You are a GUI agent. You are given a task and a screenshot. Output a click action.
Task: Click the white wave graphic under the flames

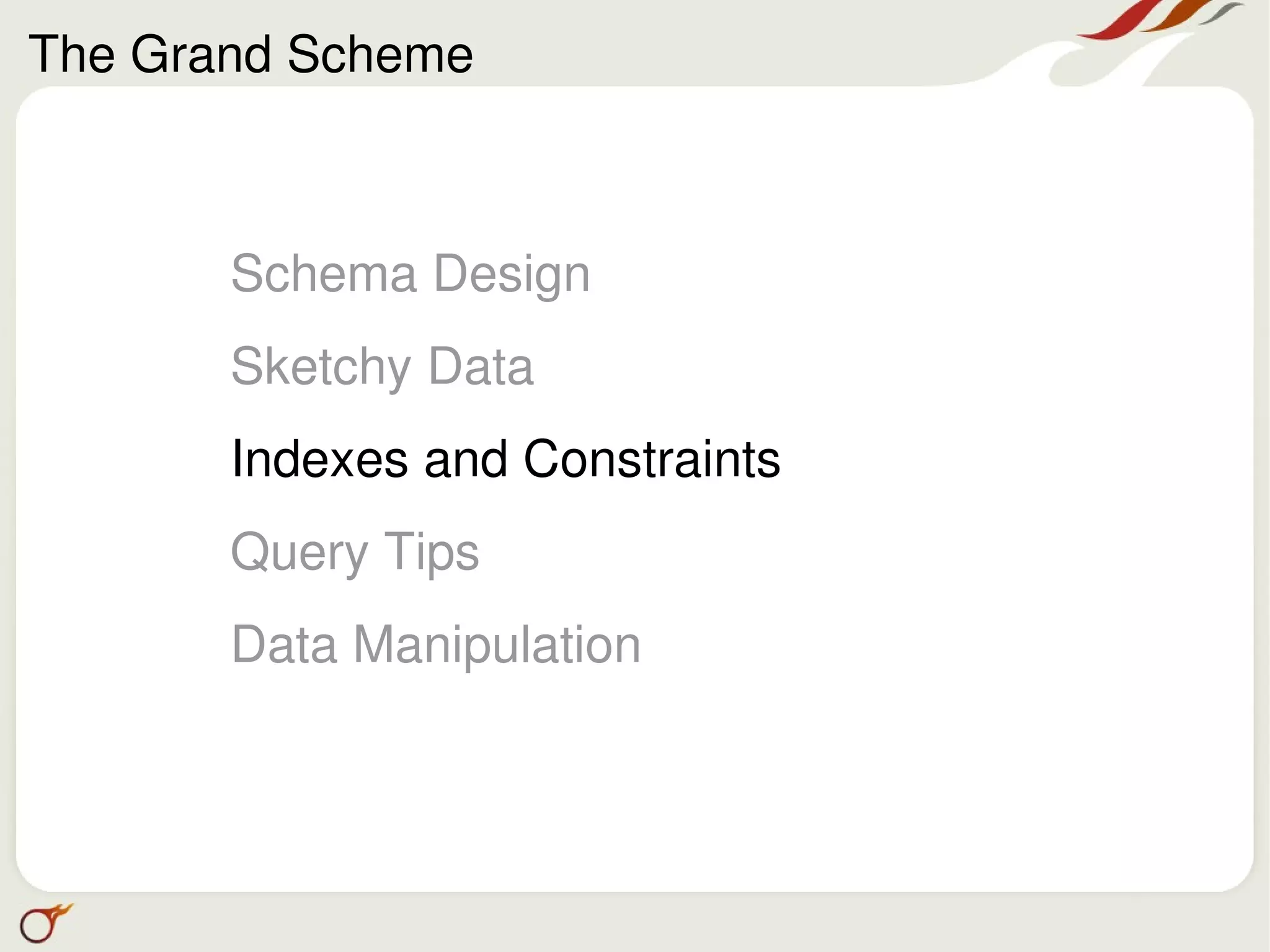click(1091, 62)
